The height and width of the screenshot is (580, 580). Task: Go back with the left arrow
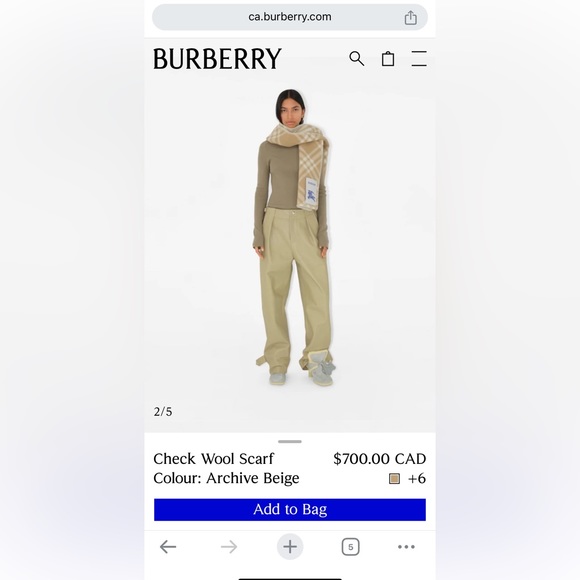point(168,546)
